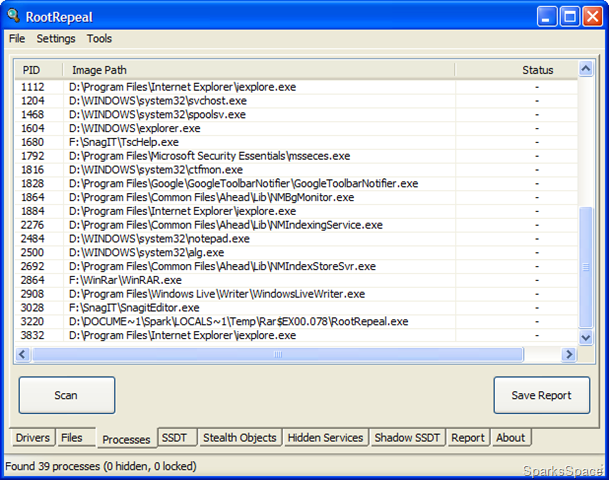Open the Tools menu
The width and height of the screenshot is (609, 480).
tap(99, 38)
